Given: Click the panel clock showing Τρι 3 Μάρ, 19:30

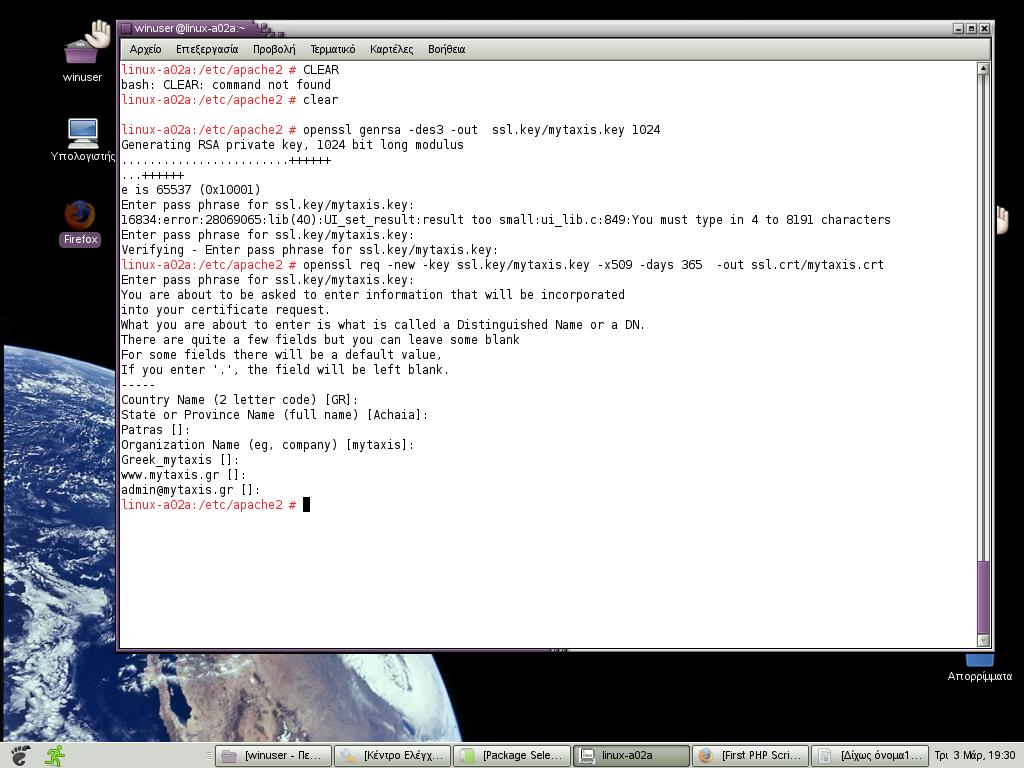Looking at the screenshot, I should tap(974, 756).
